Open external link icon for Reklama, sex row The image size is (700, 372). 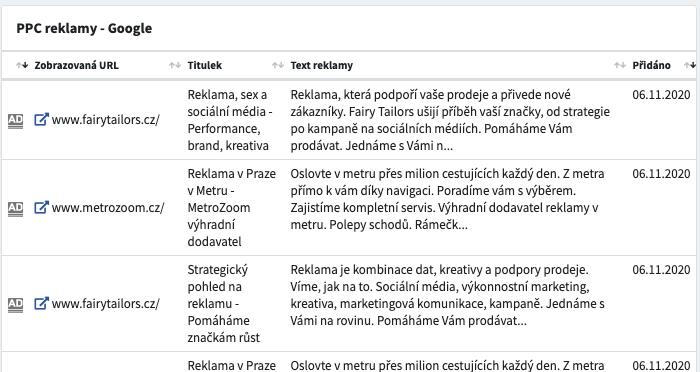[41, 120]
